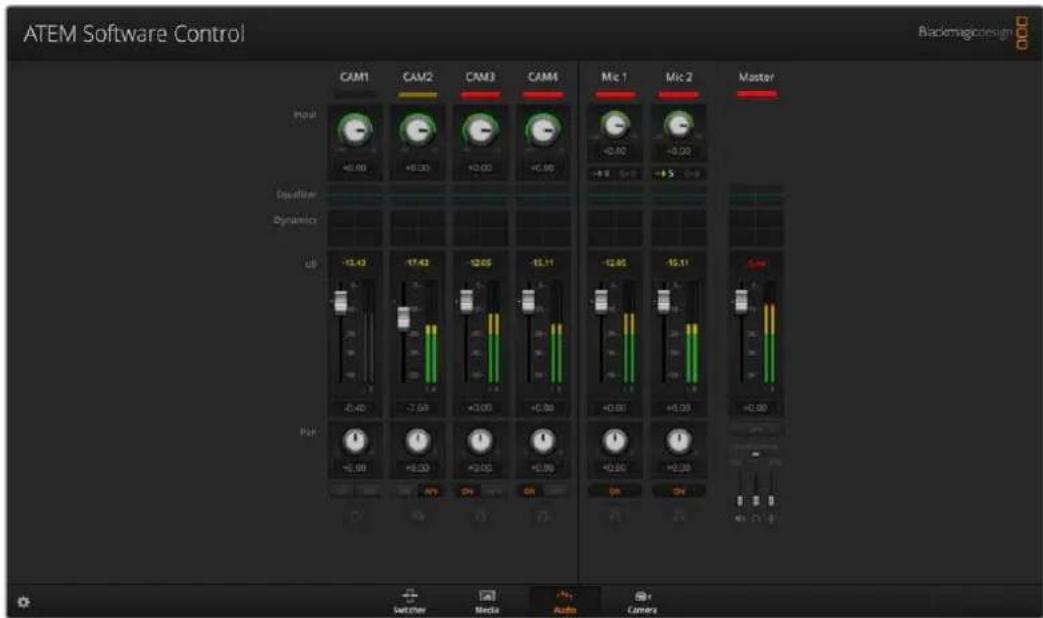This screenshot has width=1043, height=618.
Task: Click the master monitor headphone icon
Action: (756, 518)
